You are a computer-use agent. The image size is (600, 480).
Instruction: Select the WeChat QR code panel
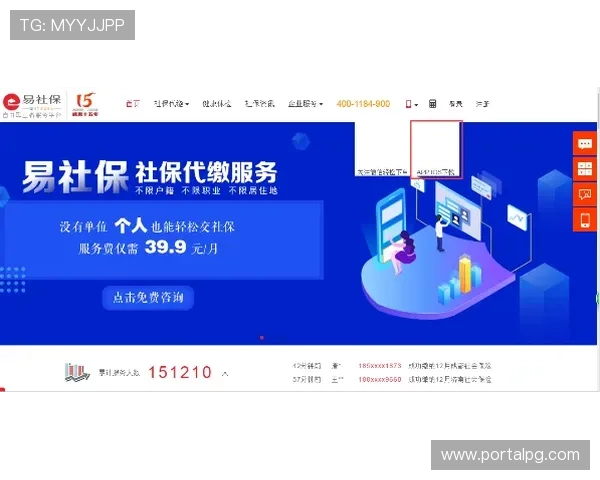pos(382,149)
